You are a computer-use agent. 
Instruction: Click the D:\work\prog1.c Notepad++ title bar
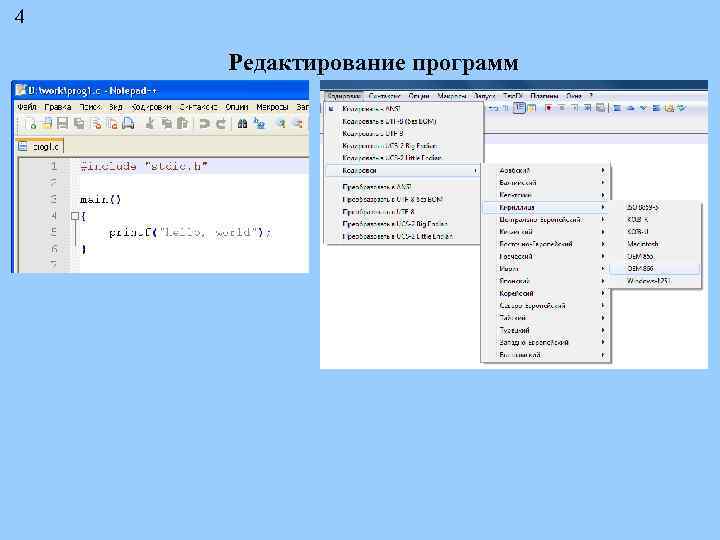[161, 90]
